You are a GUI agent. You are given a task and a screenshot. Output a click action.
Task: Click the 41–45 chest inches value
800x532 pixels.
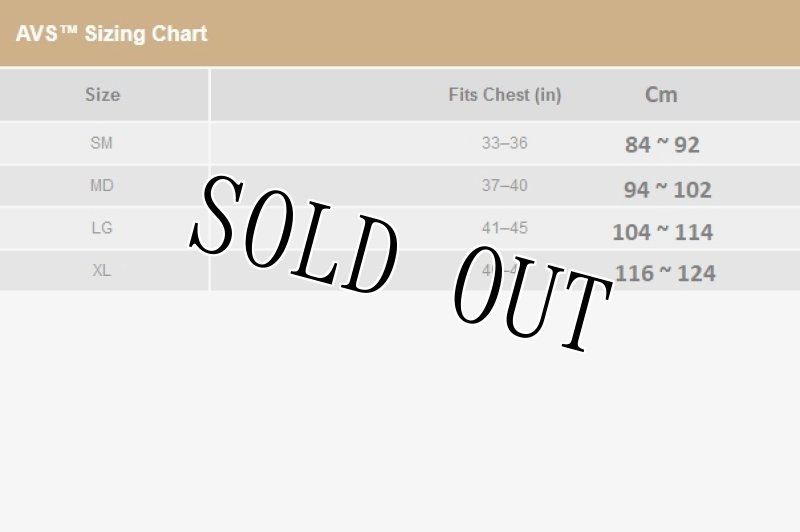pos(504,228)
